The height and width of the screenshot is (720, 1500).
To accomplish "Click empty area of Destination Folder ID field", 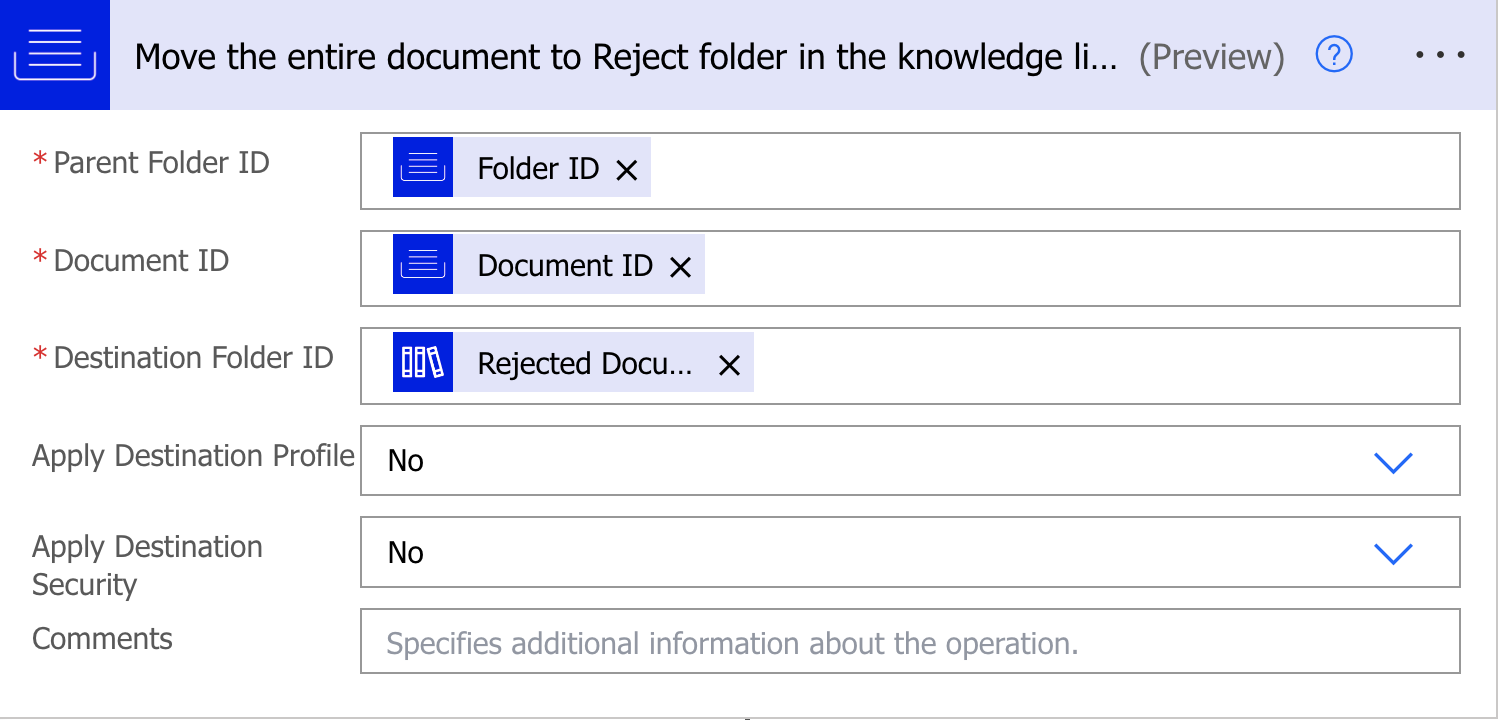I will (x=1100, y=366).
